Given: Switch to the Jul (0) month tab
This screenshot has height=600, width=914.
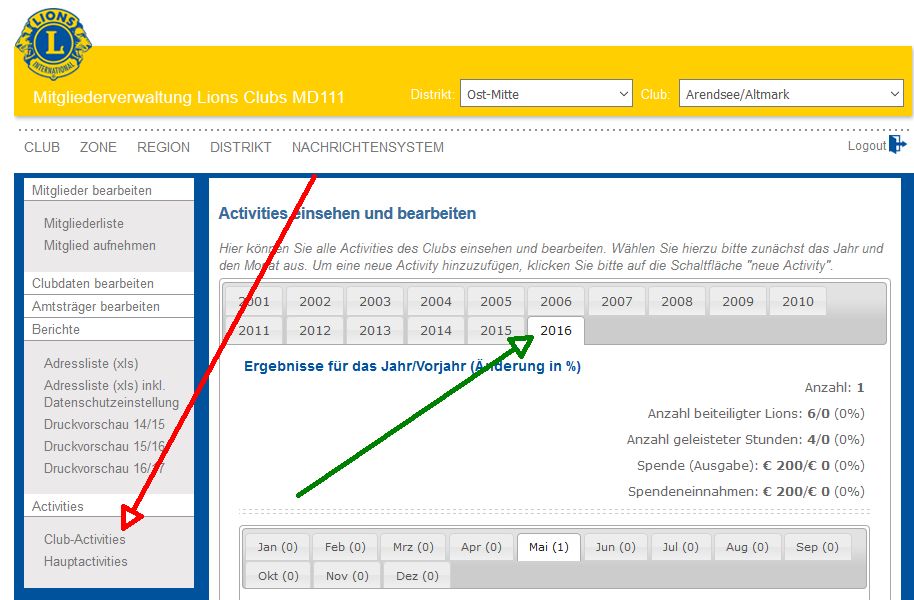Looking at the screenshot, I should (x=681, y=547).
